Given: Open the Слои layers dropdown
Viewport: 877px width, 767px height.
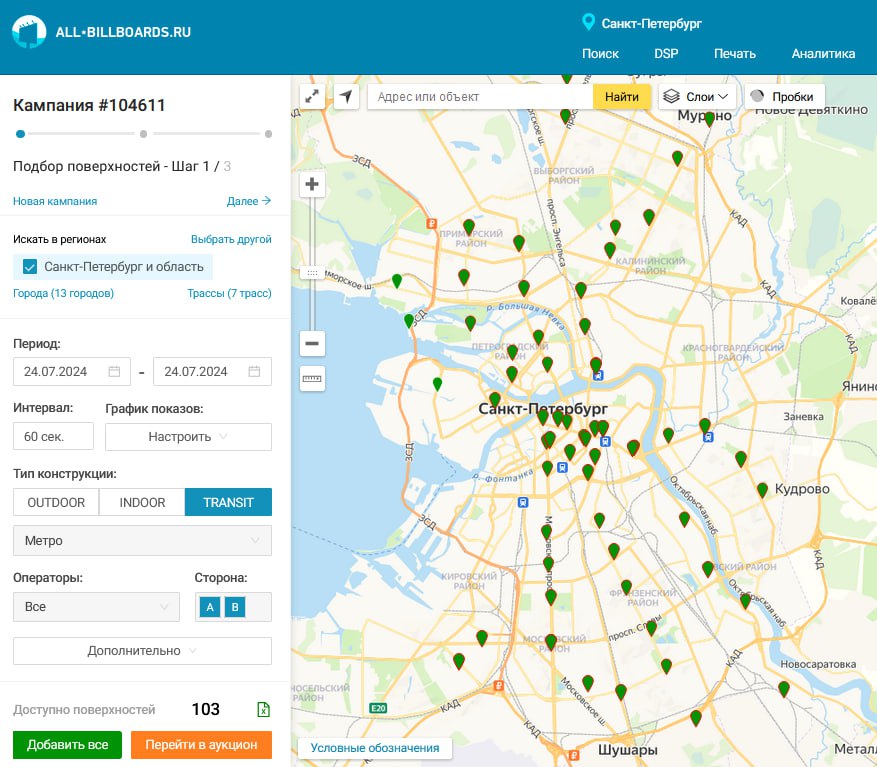Looking at the screenshot, I should (697, 96).
